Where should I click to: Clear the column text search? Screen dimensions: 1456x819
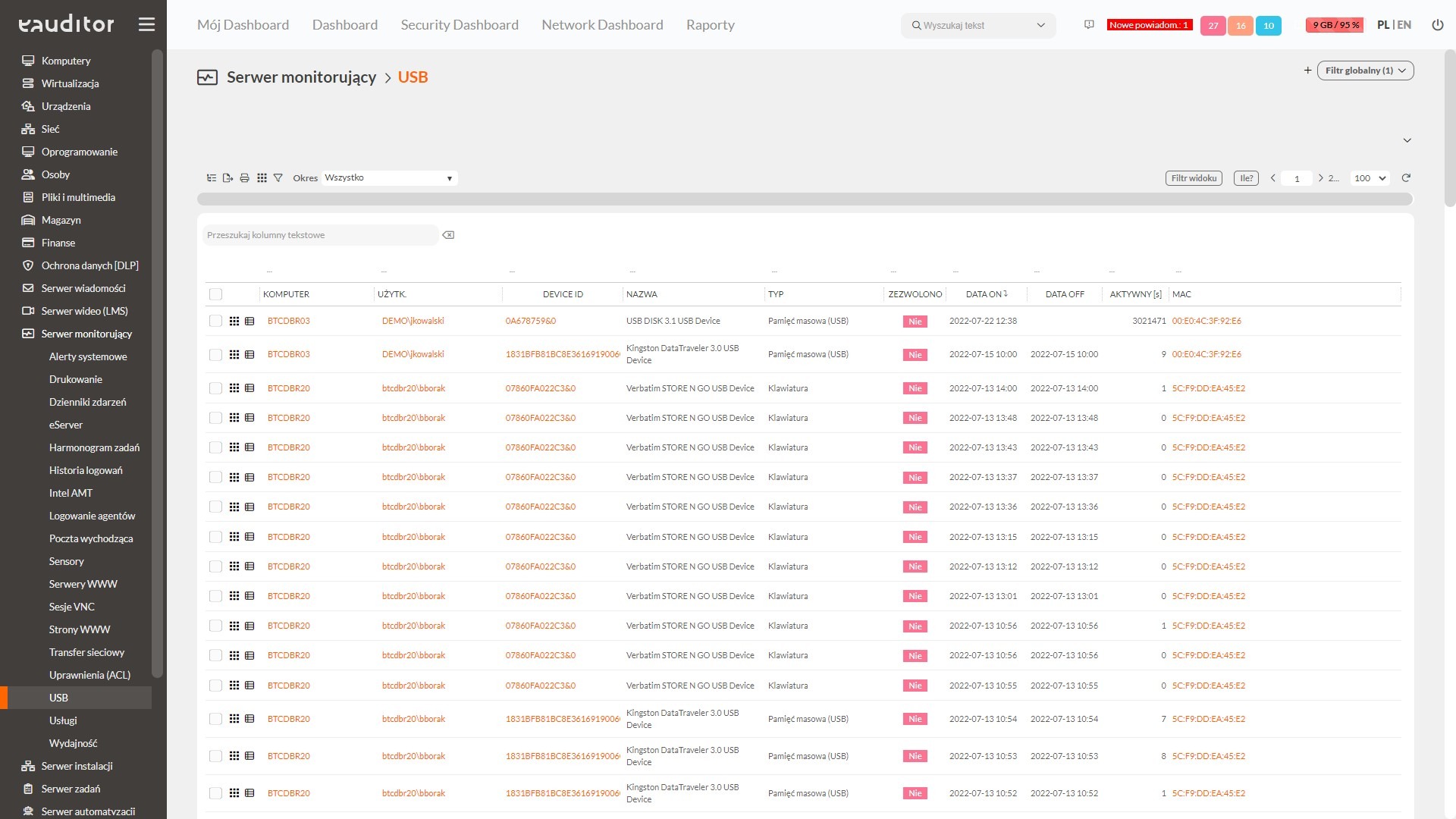448,235
